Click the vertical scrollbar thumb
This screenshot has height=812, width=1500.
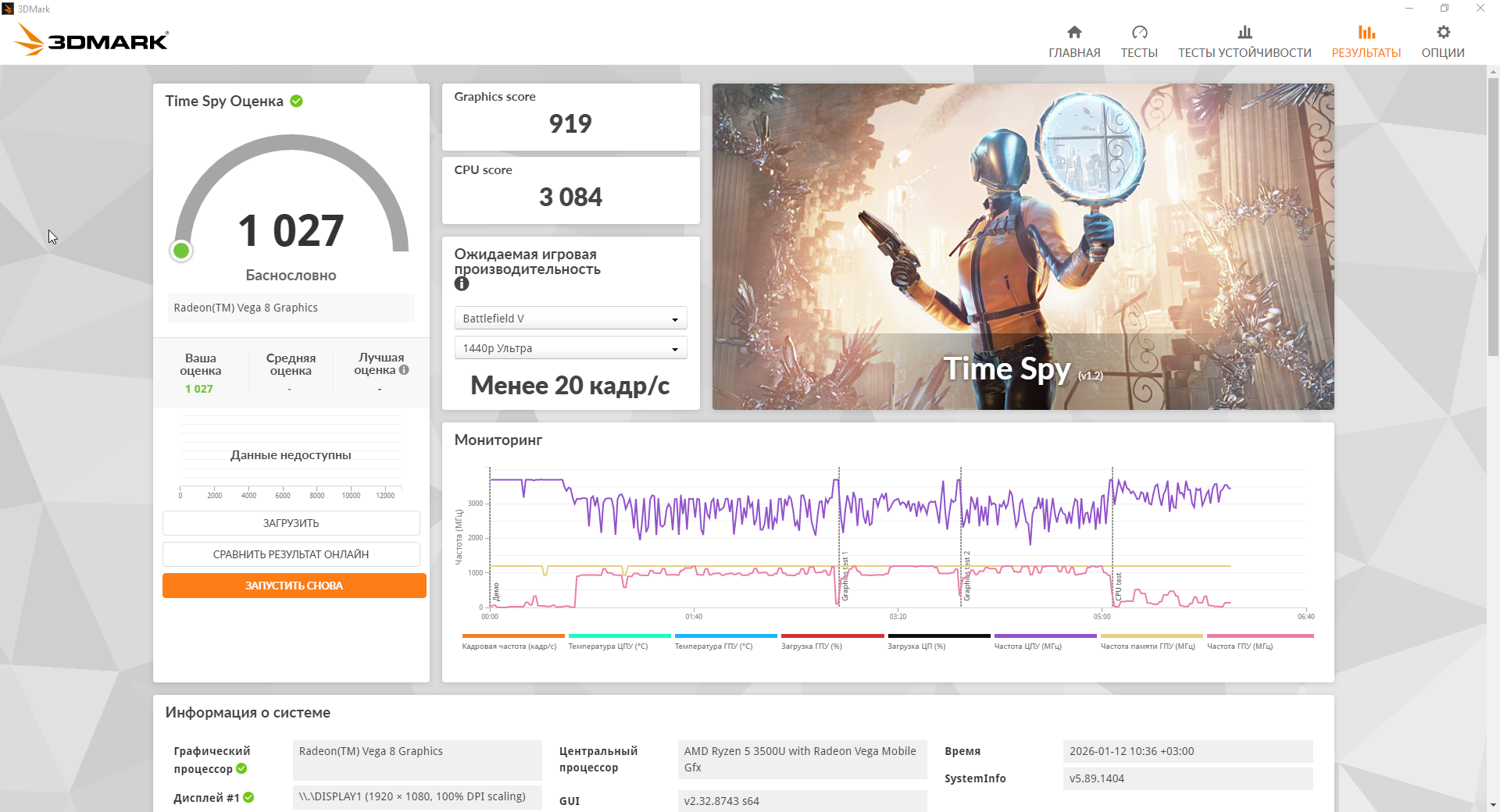tap(1493, 216)
